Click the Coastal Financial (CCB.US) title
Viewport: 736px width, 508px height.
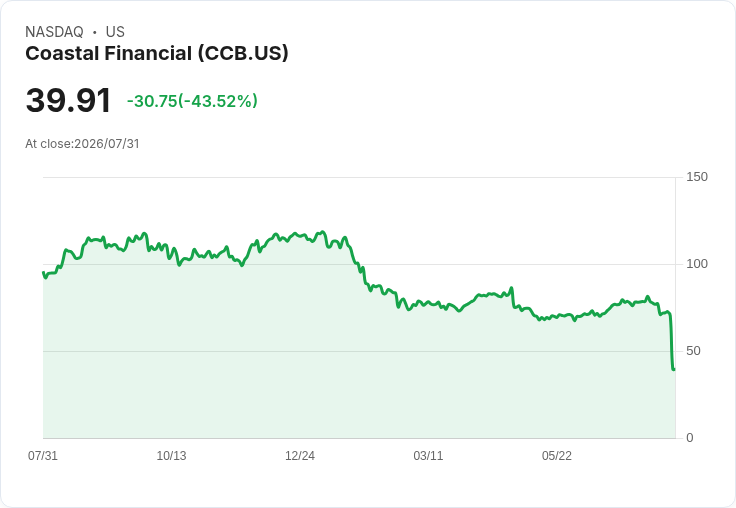[157, 54]
